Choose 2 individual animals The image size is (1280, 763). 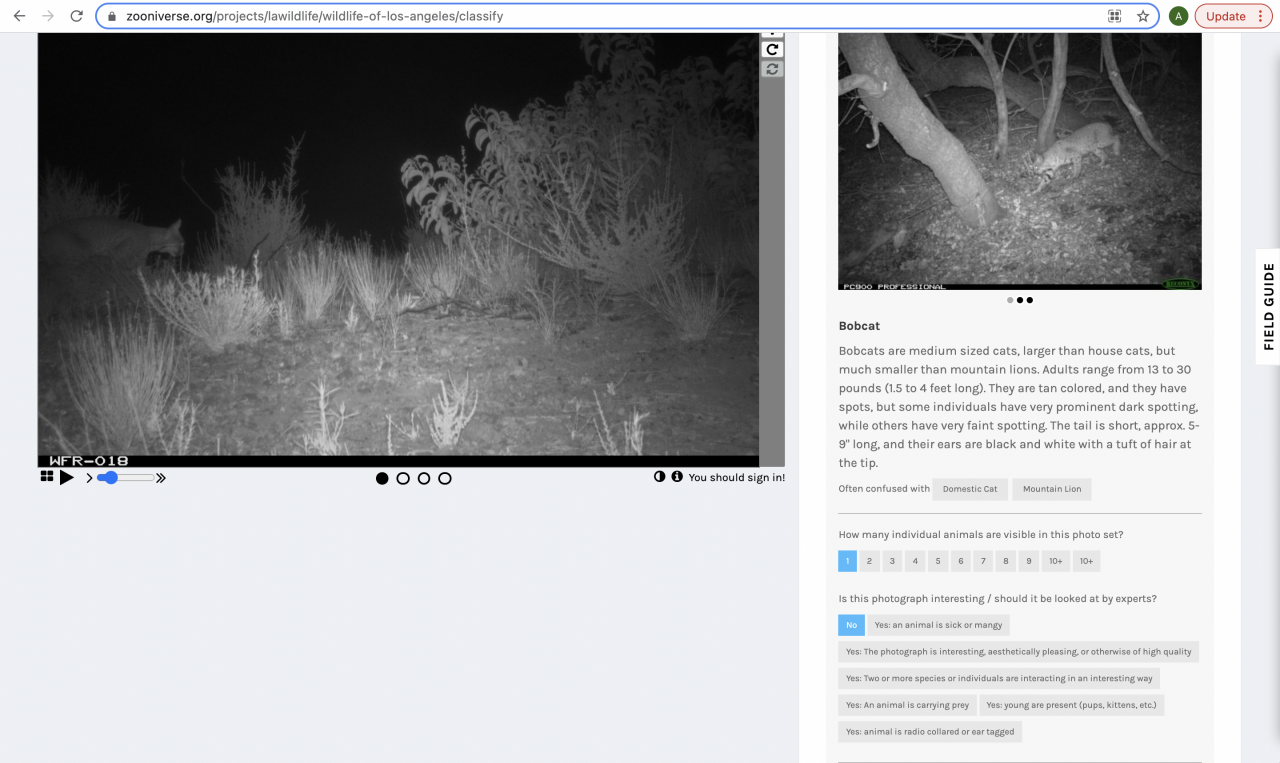pyautogui.click(x=870, y=561)
